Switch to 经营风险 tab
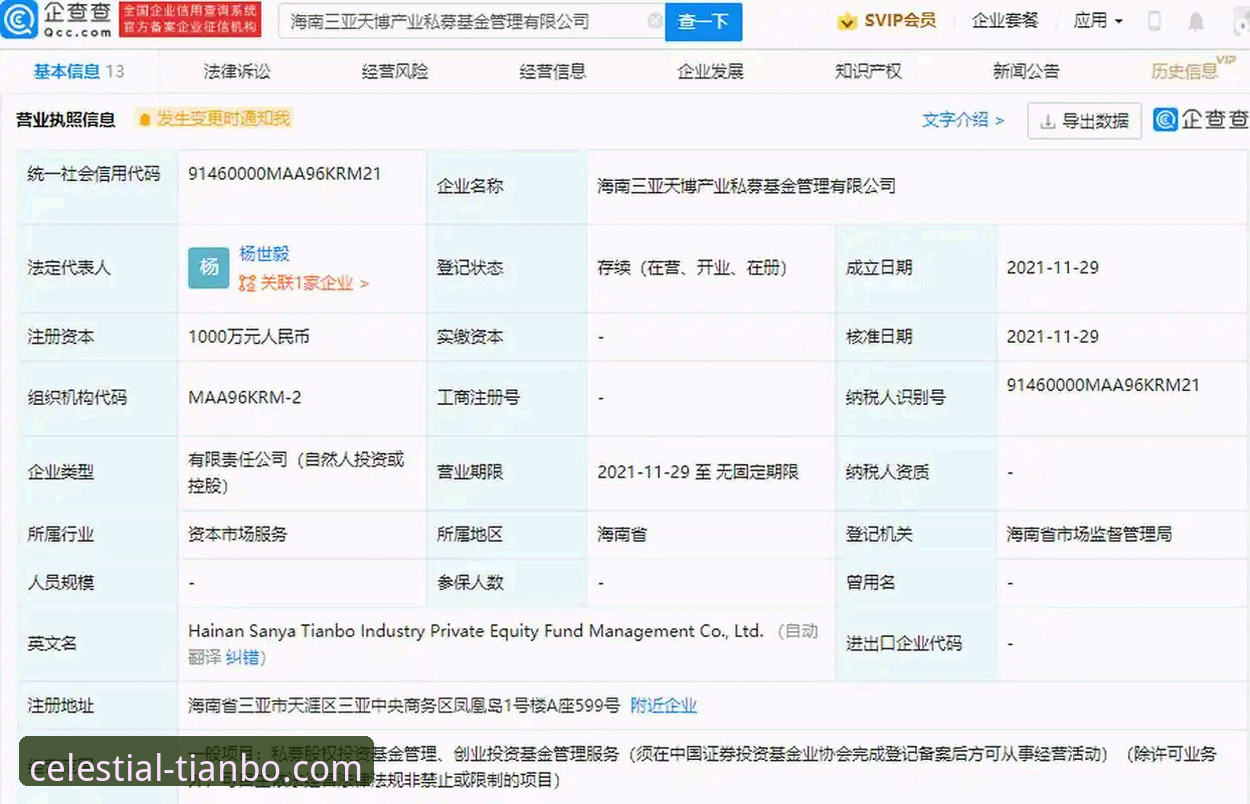Image resolution: width=1250 pixels, height=804 pixels. coord(395,71)
